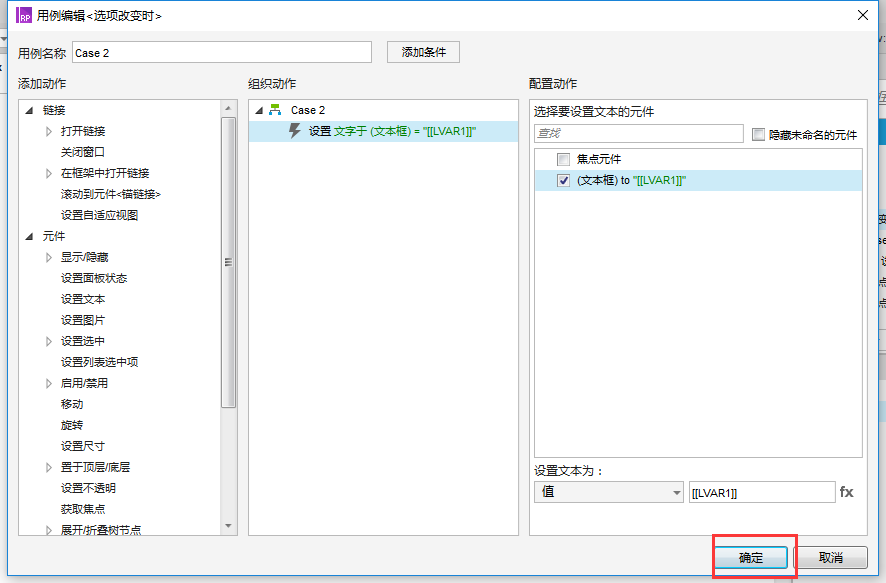The height and width of the screenshot is (583, 886).
Task: Select the 关闭窗口 action
Action: pos(82,152)
